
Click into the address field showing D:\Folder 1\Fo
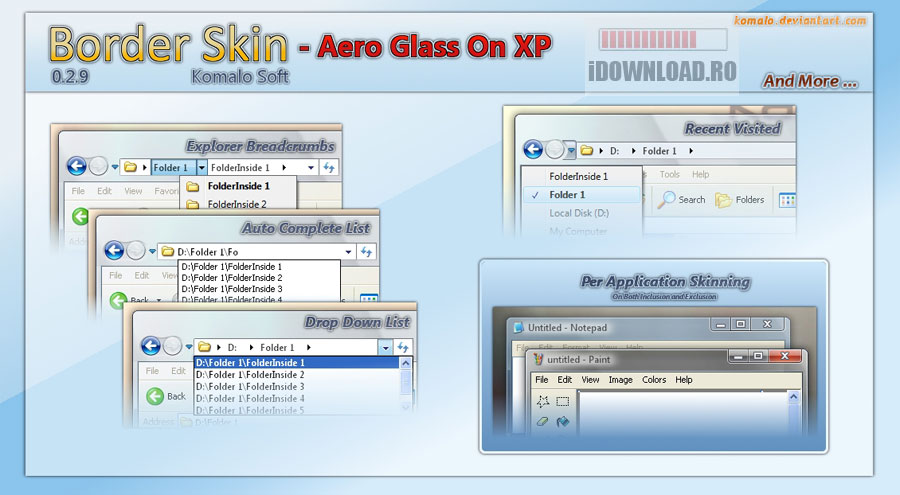256,252
